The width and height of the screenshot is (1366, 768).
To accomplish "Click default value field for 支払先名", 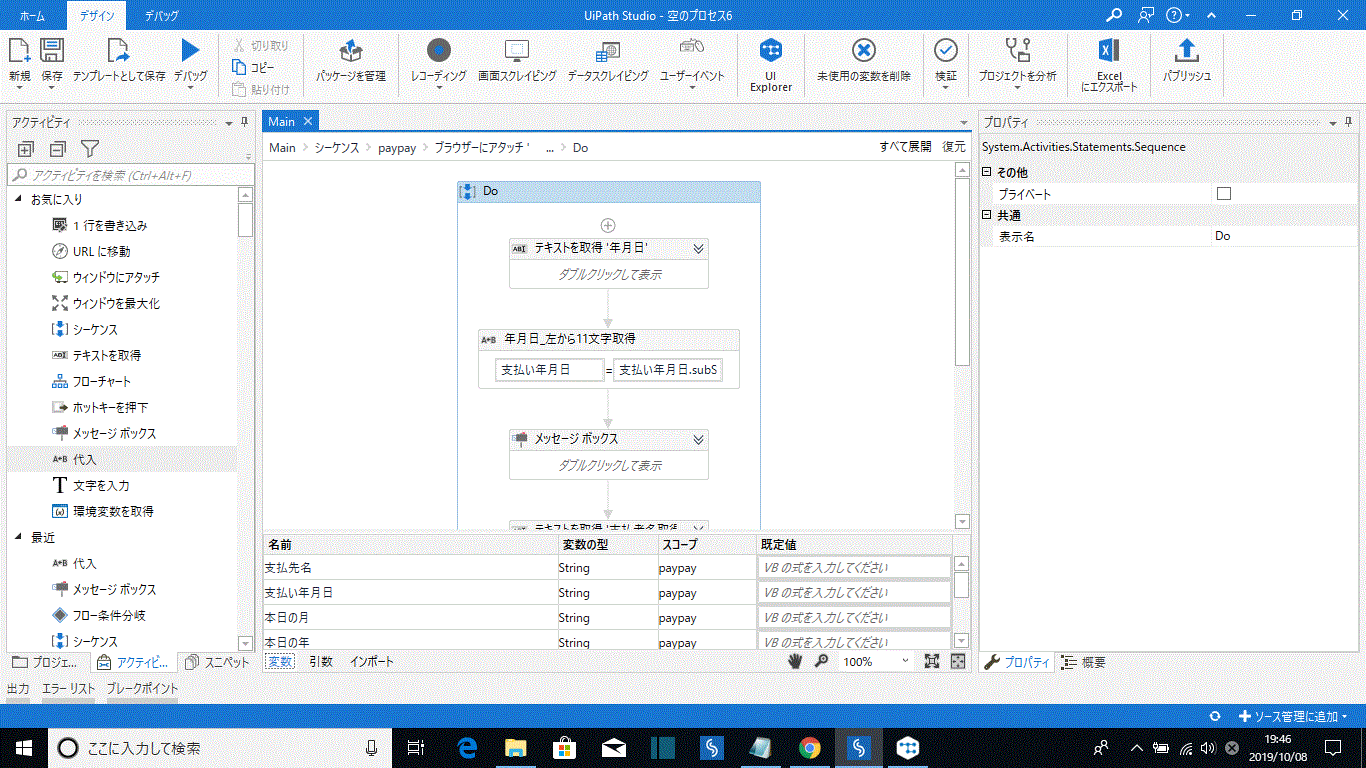I will point(854,567).
